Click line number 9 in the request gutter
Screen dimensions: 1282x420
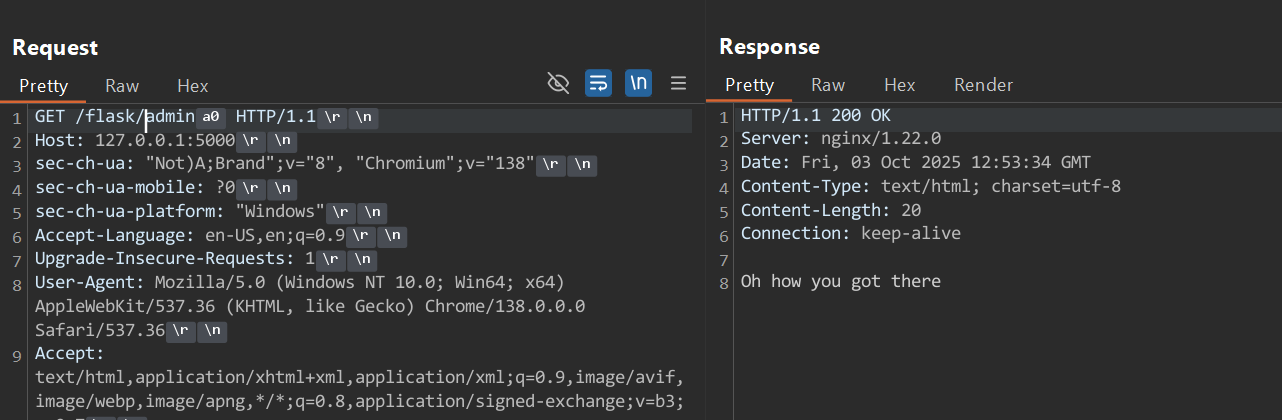point(15,354)
